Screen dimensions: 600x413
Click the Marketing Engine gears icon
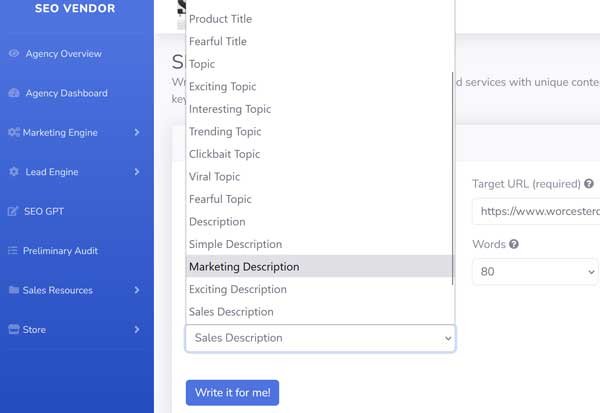tap(14, 132)
